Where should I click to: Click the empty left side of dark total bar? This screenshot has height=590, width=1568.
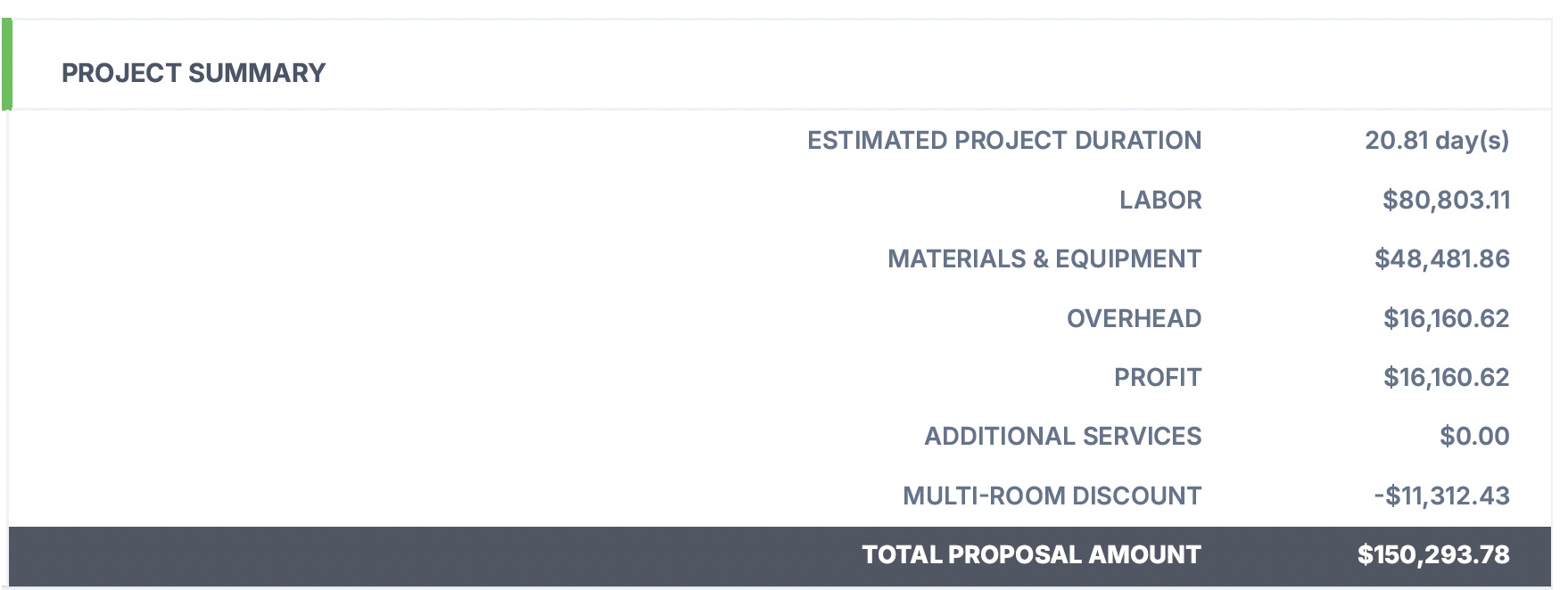[x=357, y=555]
